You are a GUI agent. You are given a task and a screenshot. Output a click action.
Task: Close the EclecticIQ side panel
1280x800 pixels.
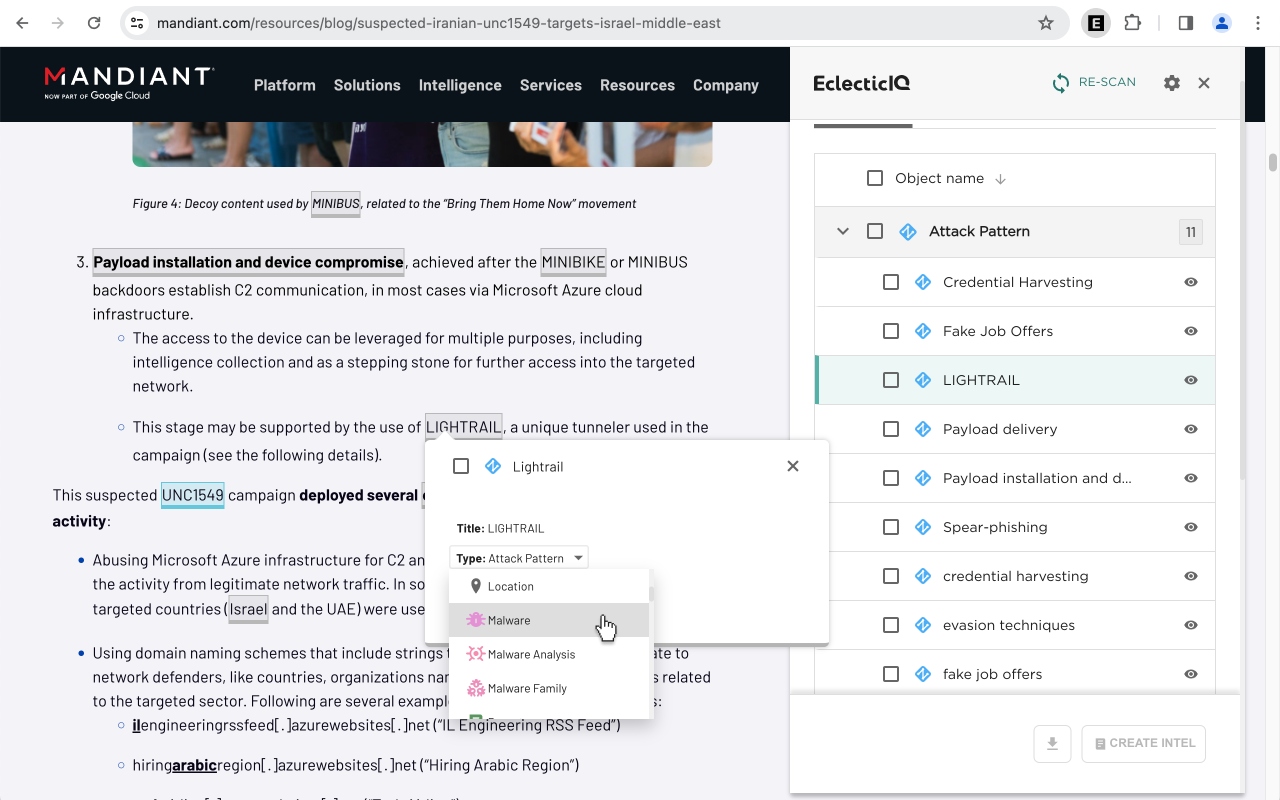(x=1204, y=83)
